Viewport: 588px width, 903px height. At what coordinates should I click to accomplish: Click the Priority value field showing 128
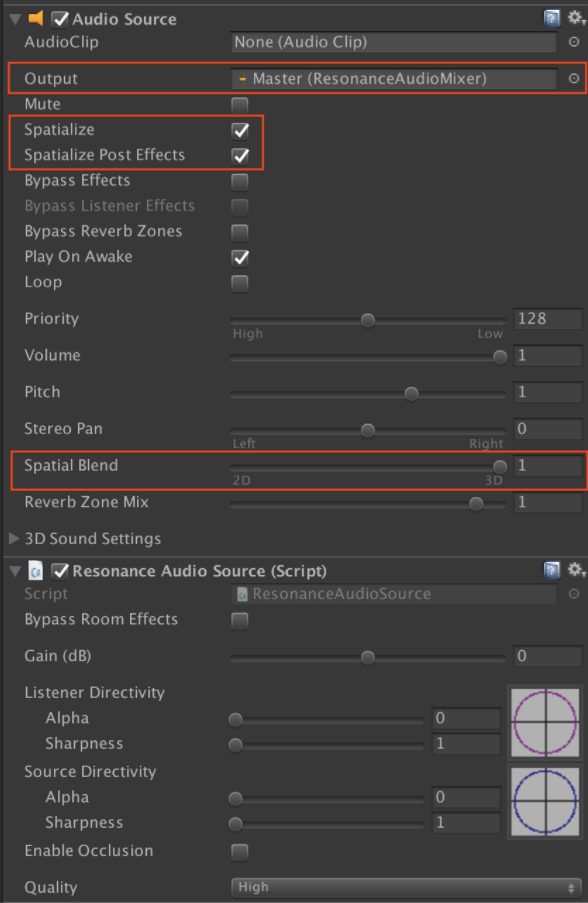(548, 318)
